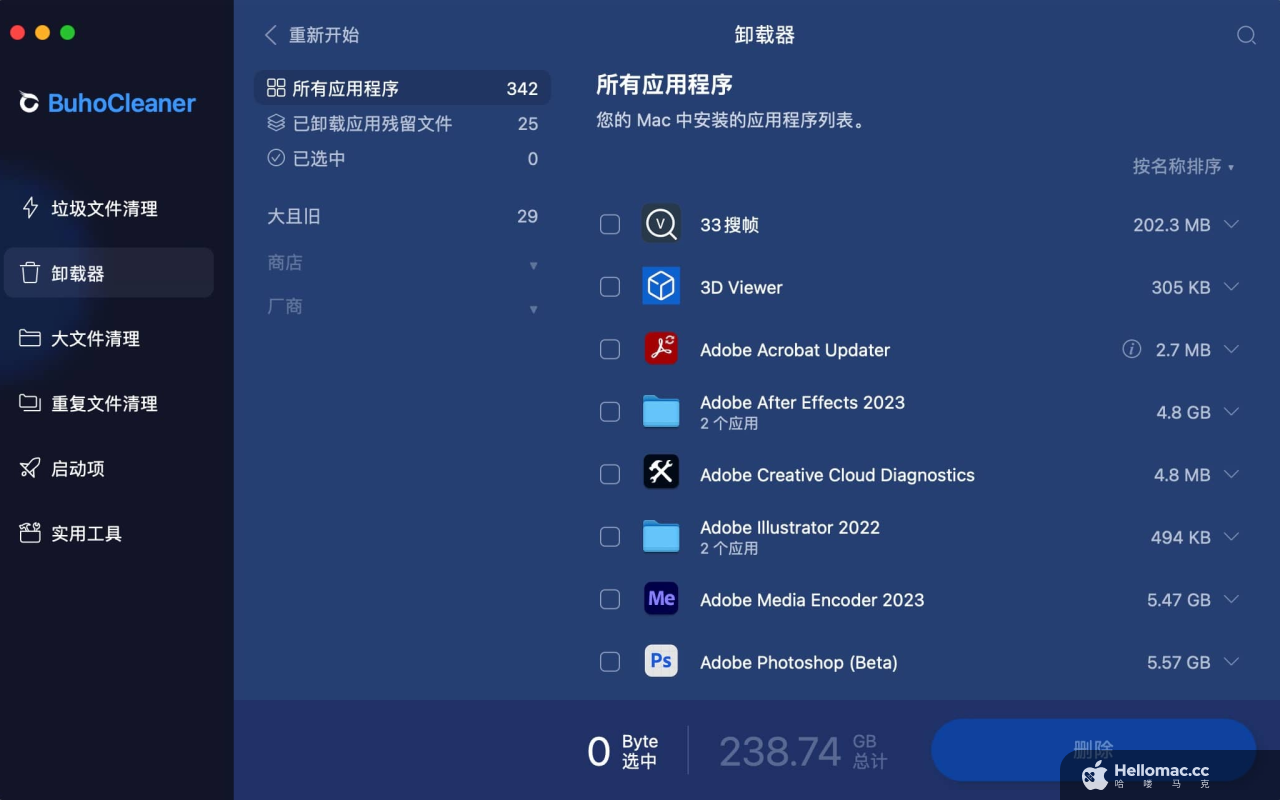Screen dimensions: 1280x800
Task: Select the 已卸载应用残留文件 category
Action: (x=402, y=123)
